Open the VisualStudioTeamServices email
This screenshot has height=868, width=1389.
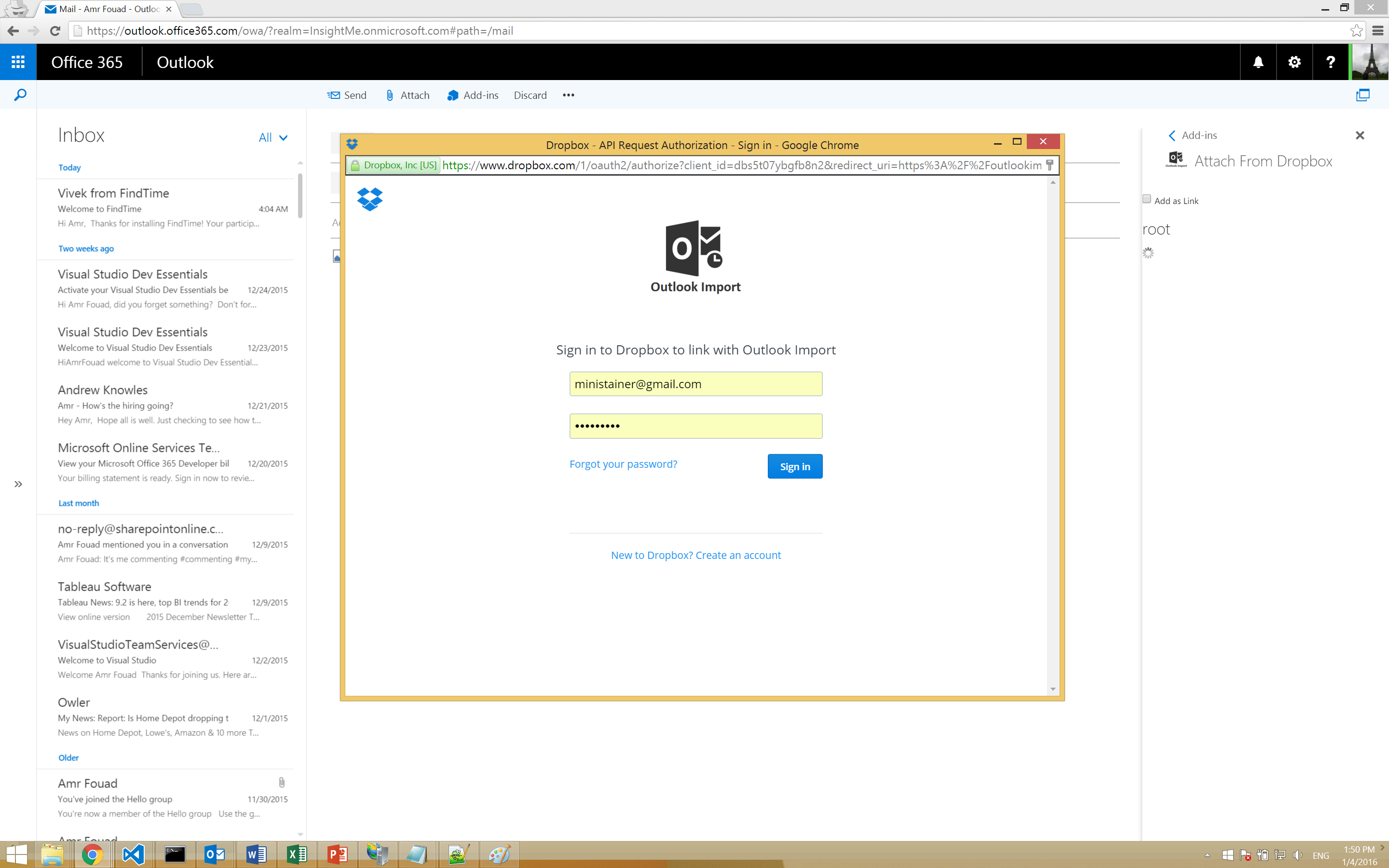click(x=166, y=660)
